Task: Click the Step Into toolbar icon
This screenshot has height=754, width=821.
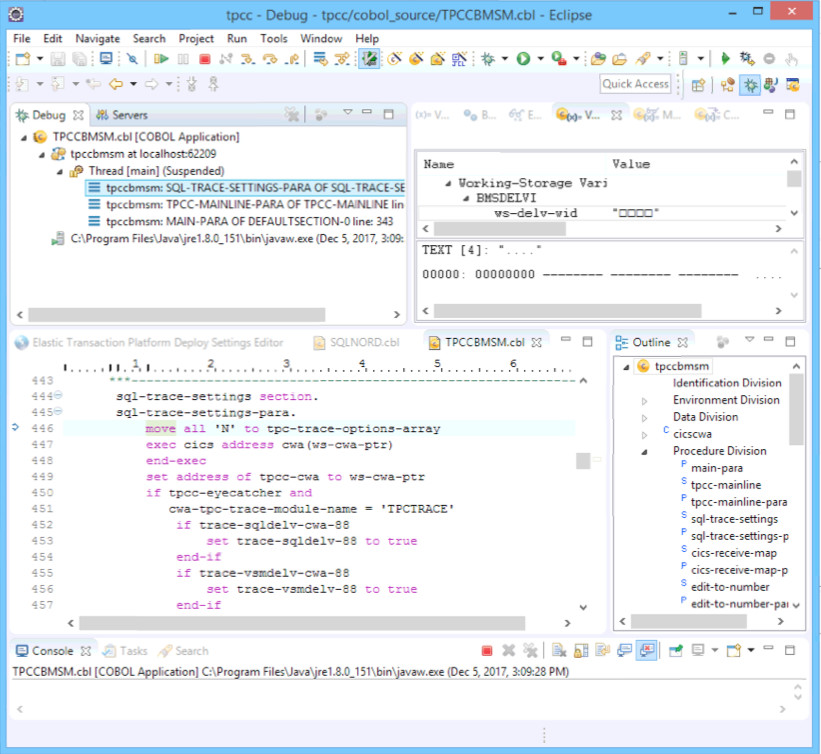Action: click(248, 59)
